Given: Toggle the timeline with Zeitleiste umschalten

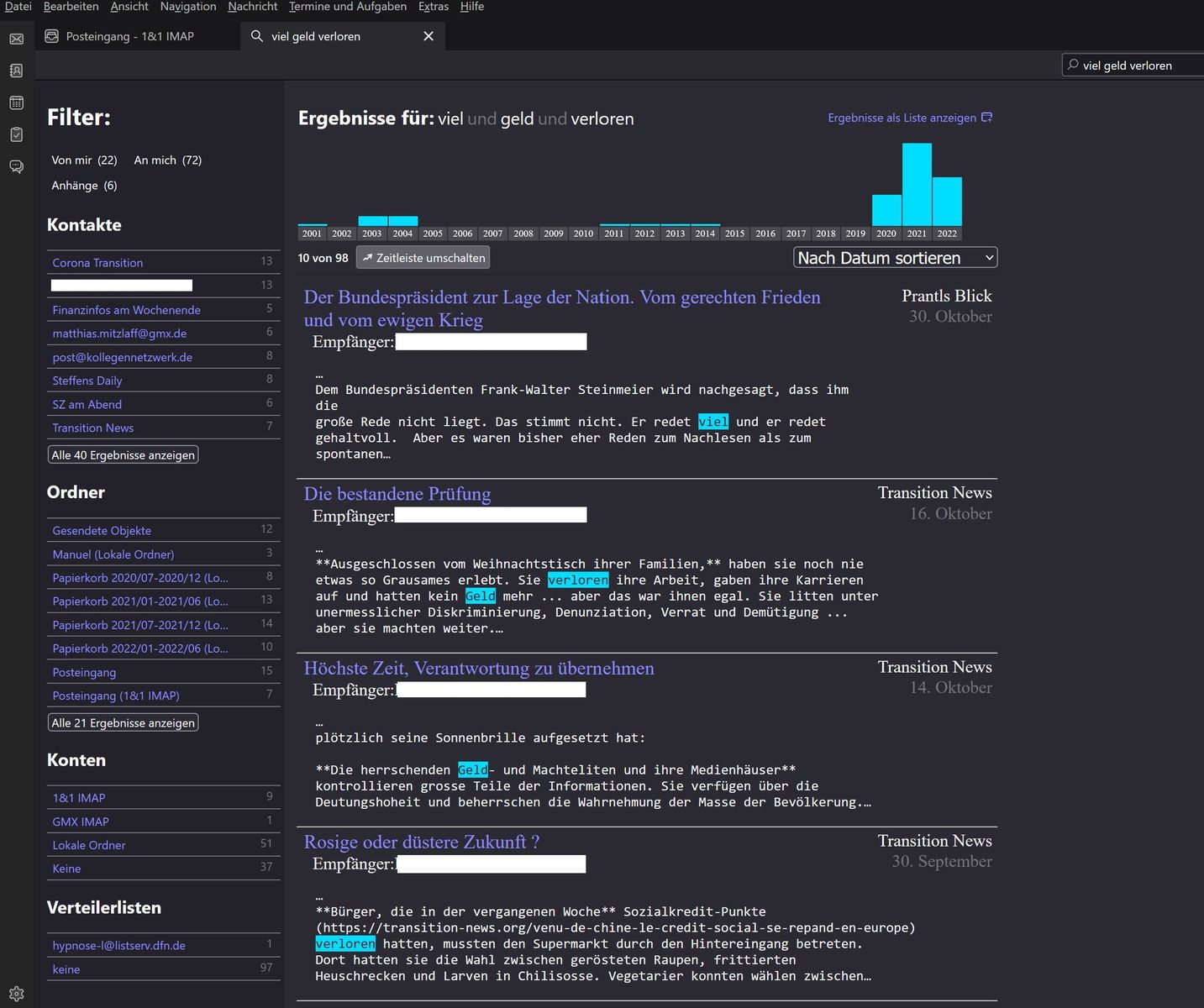Looking at the screenshot, I should coord(423,258).
